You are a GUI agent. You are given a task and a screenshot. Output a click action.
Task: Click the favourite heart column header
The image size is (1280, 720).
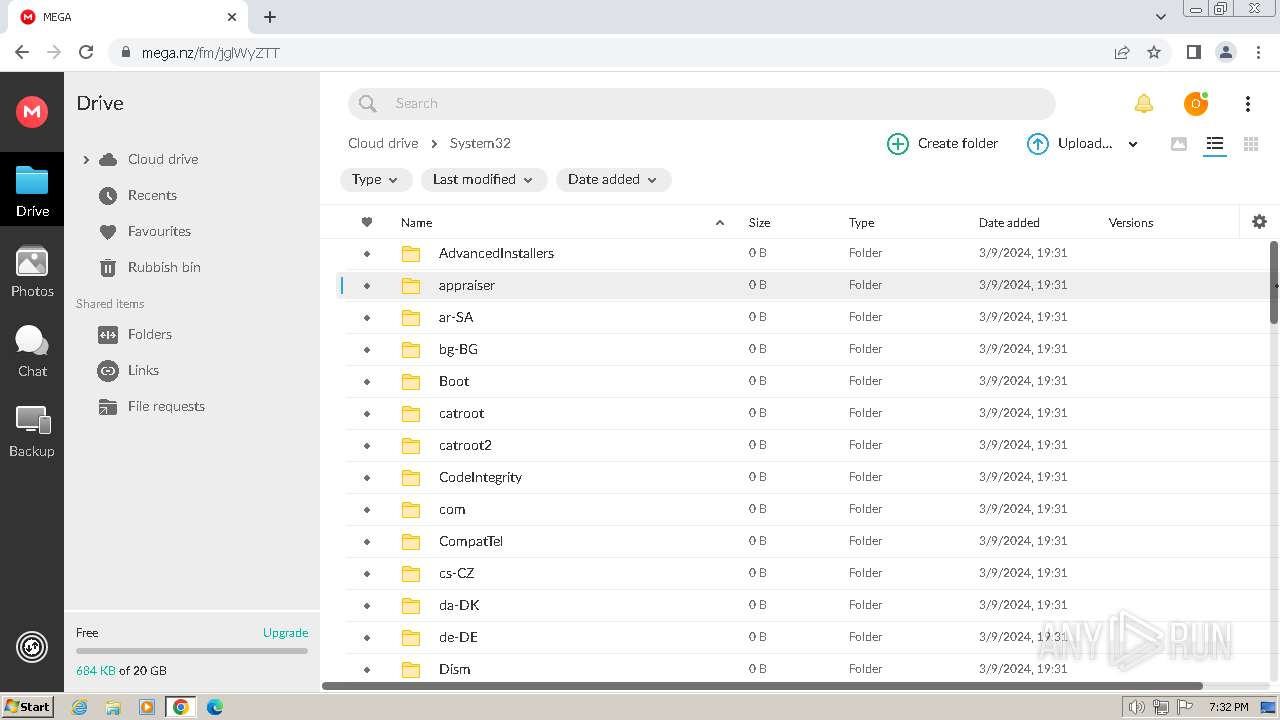[367, 222]
